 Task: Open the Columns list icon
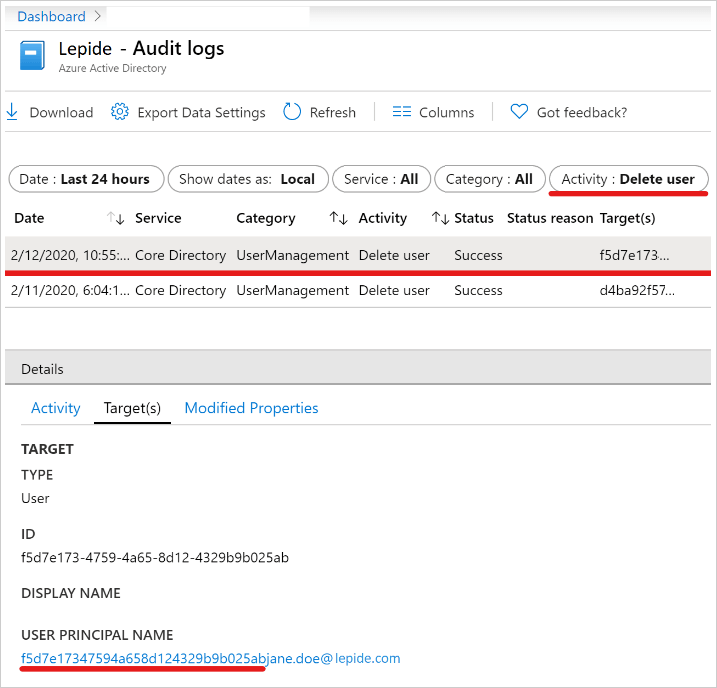tap(402, 112)
